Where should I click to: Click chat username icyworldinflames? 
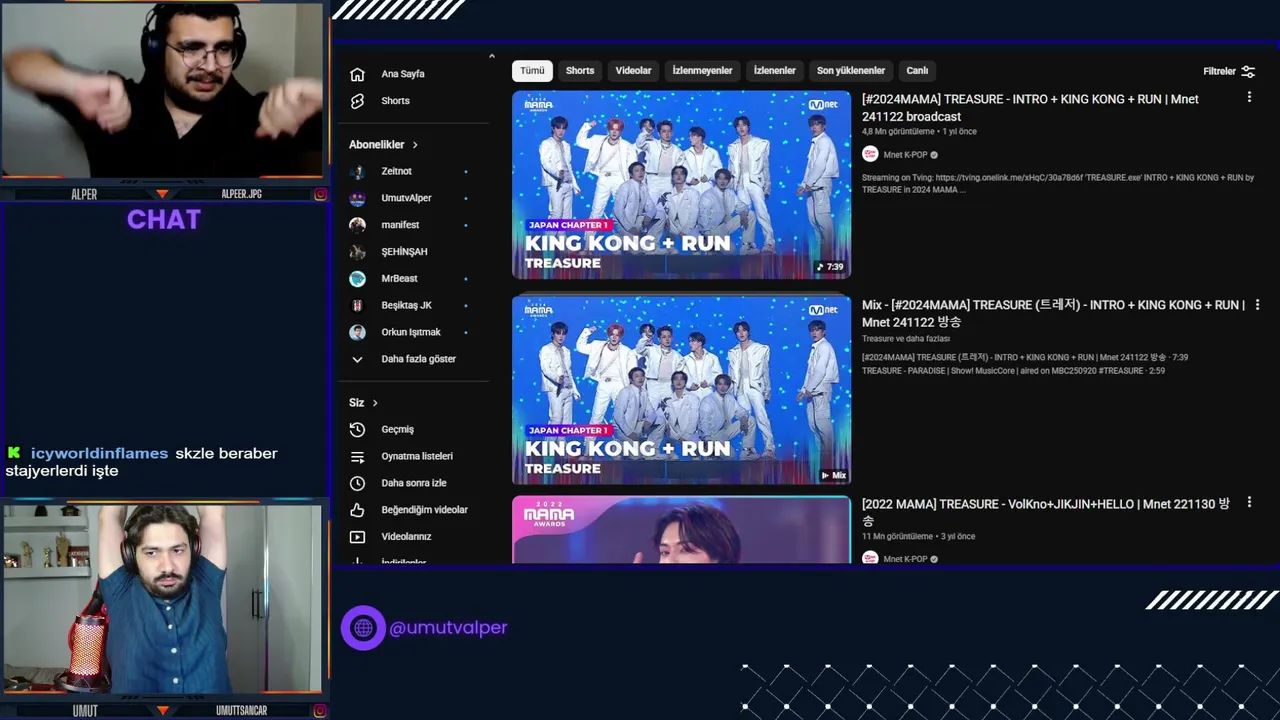point(99,453)
